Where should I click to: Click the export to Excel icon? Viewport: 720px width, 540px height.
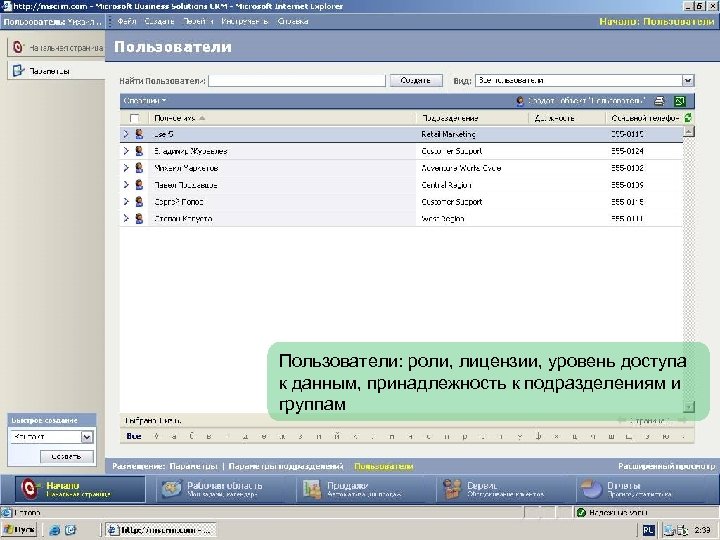point(680,101)
